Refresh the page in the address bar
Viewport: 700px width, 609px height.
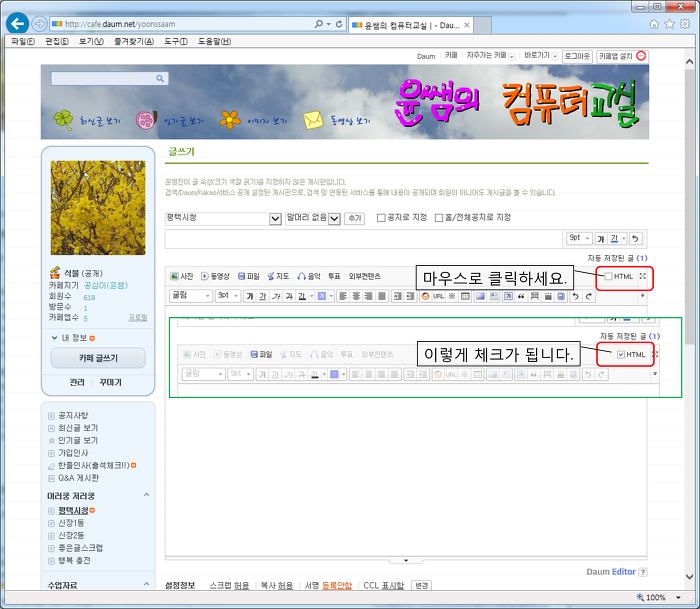click(x=339, y=24)
